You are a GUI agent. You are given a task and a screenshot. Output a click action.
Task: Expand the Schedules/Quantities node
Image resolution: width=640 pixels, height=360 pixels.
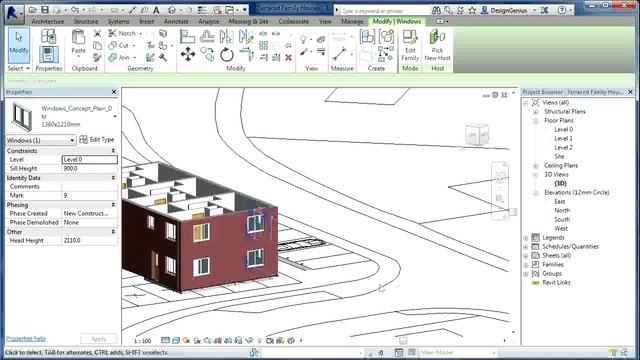pyautogui.click(x=526, y=247)
